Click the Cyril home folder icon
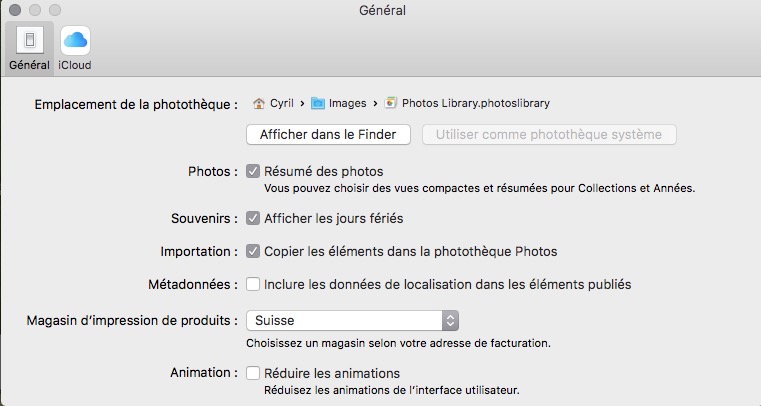This screenshot has height=406, width=761. (259, 102)
